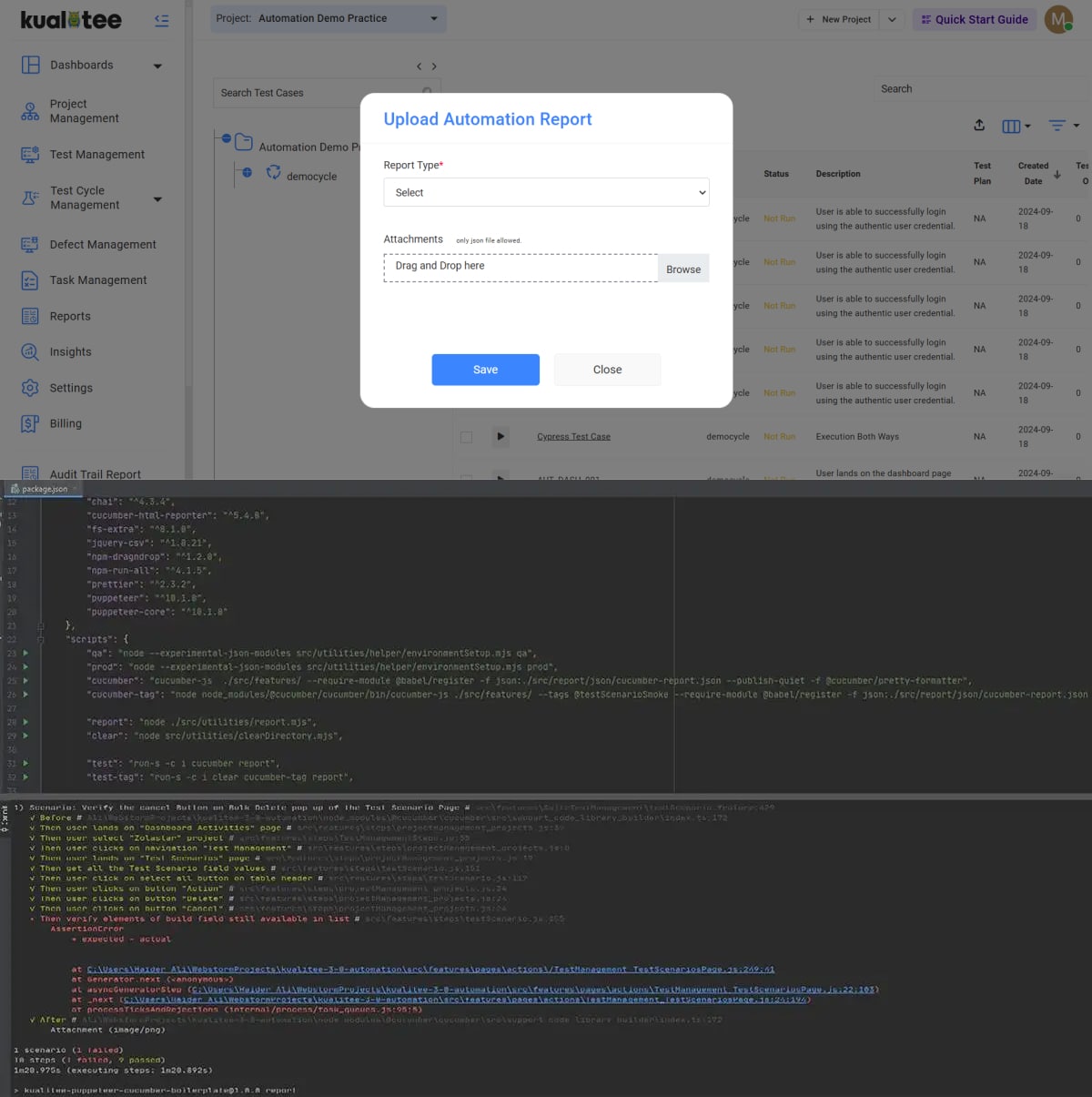1092x1097 pixels.
Task: Open the Project selector dropdown
Action: point(328,18)
